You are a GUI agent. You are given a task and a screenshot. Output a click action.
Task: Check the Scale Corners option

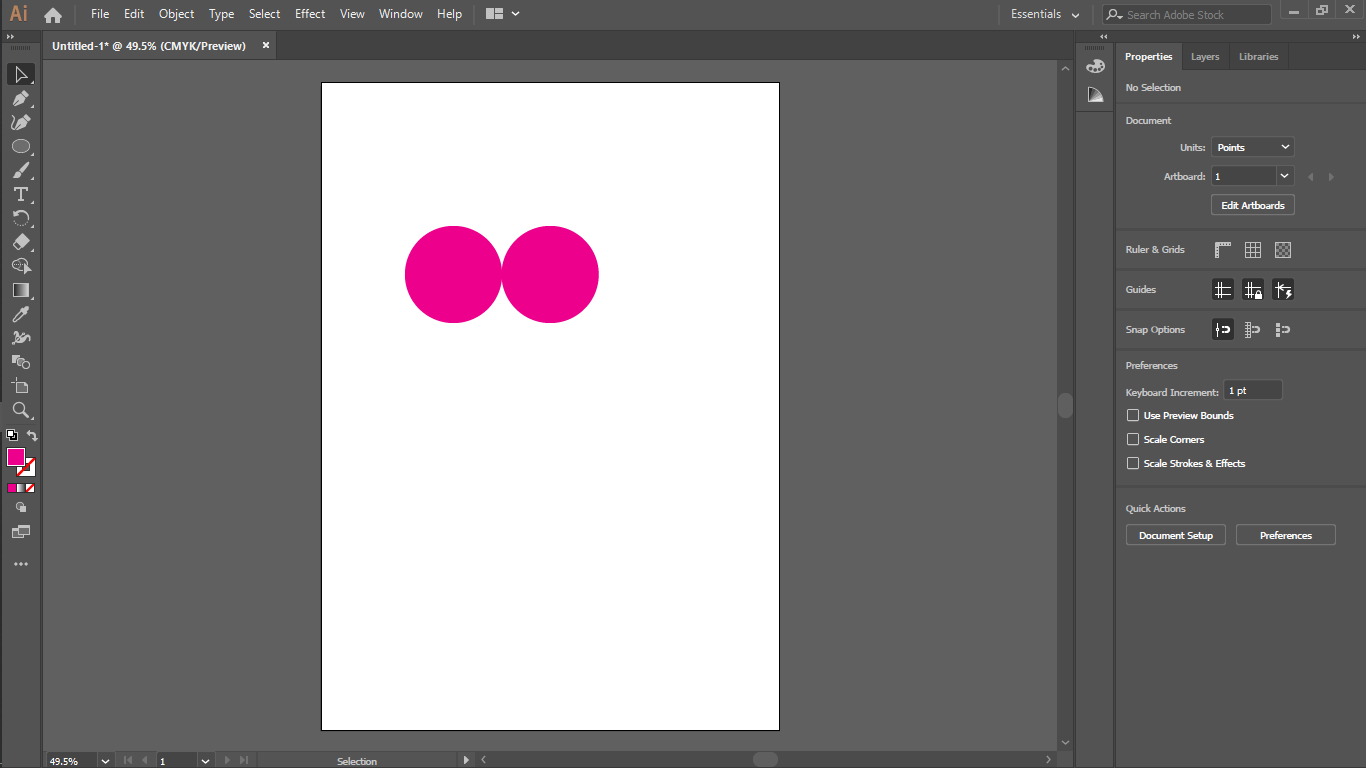[1132, 439]
